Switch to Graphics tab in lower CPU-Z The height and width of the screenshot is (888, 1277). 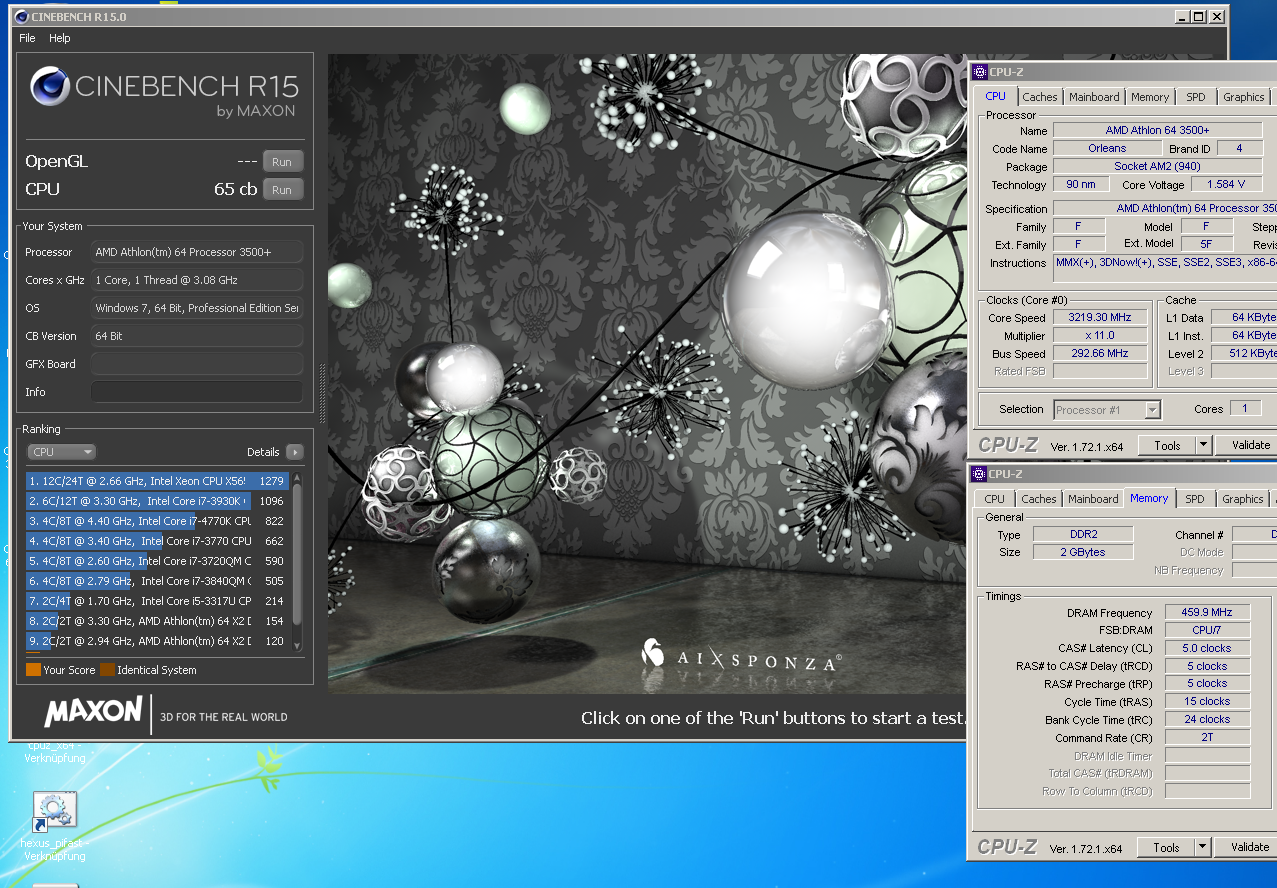(x=1243, y=499)
